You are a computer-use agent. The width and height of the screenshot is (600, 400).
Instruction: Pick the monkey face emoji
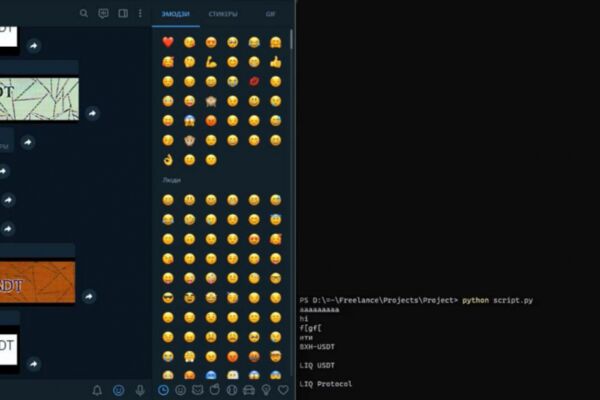coord(189,140)
